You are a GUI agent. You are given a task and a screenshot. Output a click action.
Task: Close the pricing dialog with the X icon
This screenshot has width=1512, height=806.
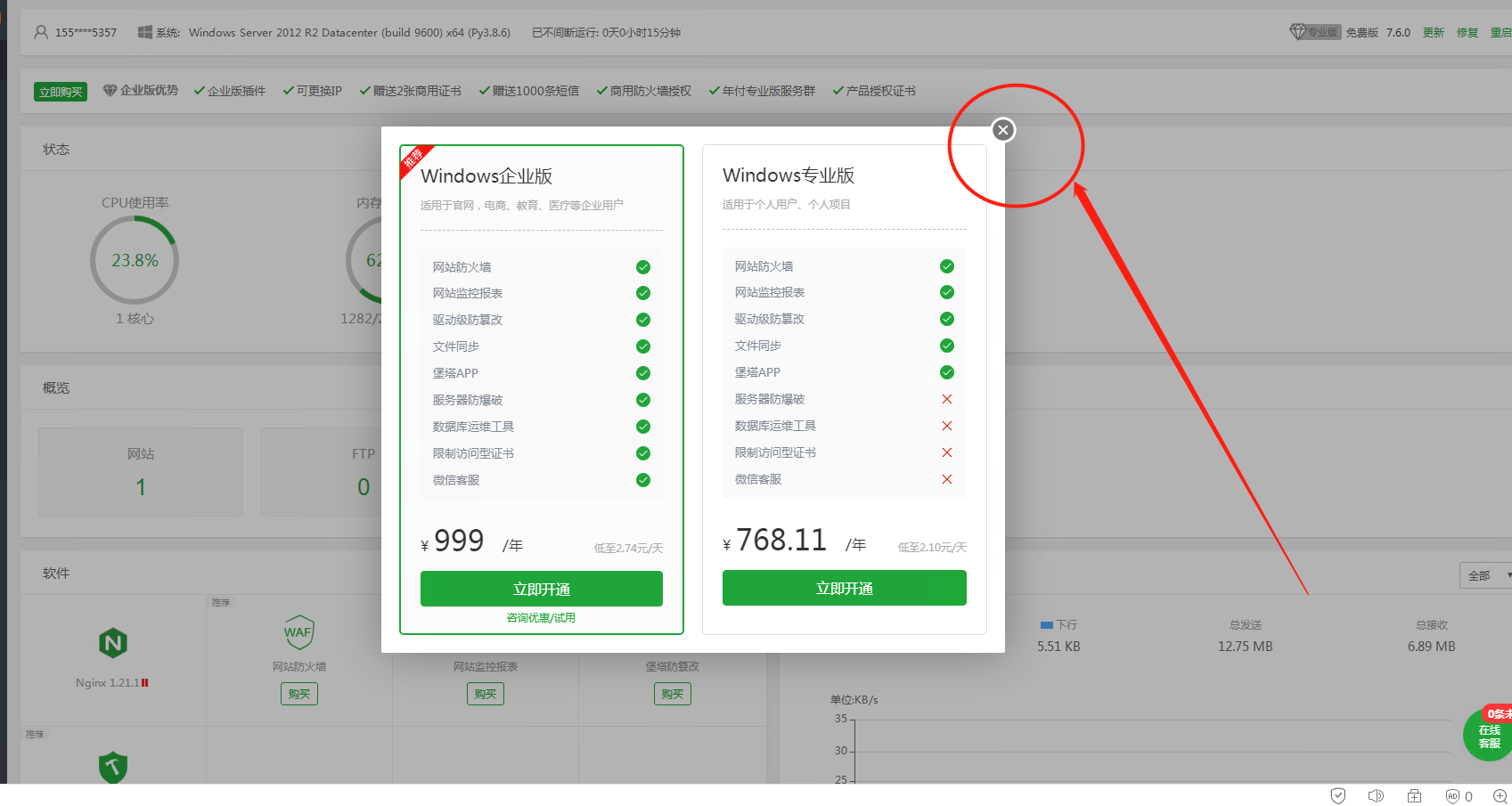(x=1003, y=130)
